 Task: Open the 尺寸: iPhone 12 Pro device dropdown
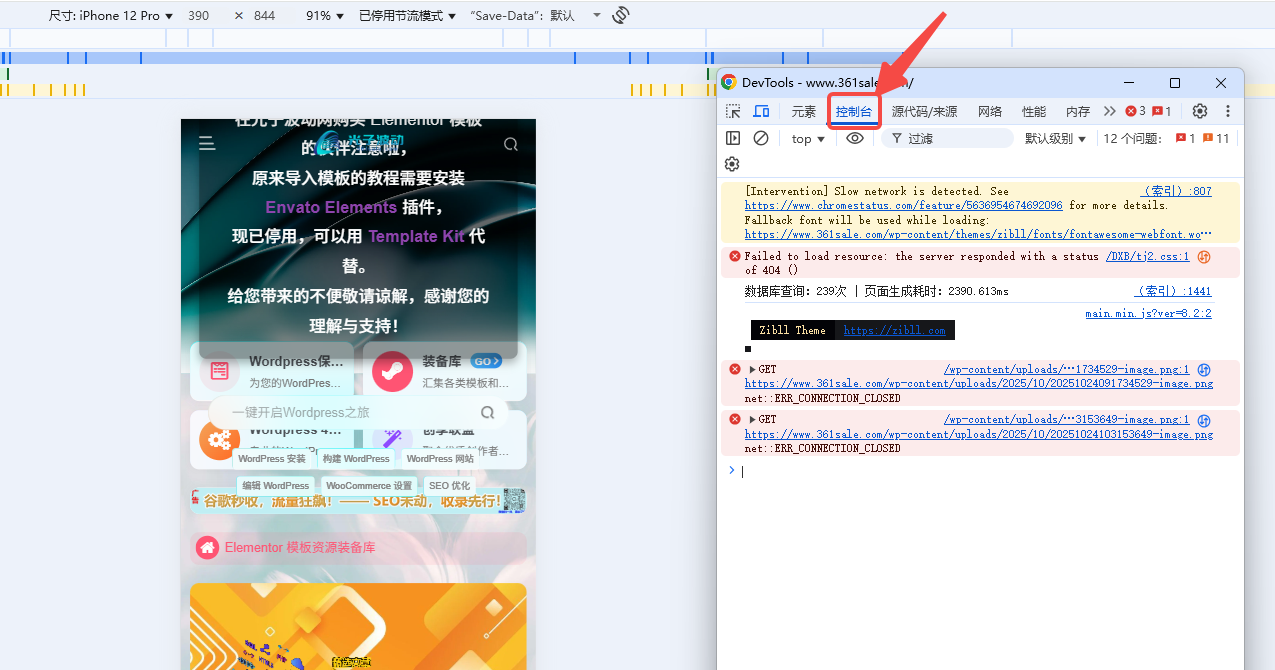(x=111, y=16)
